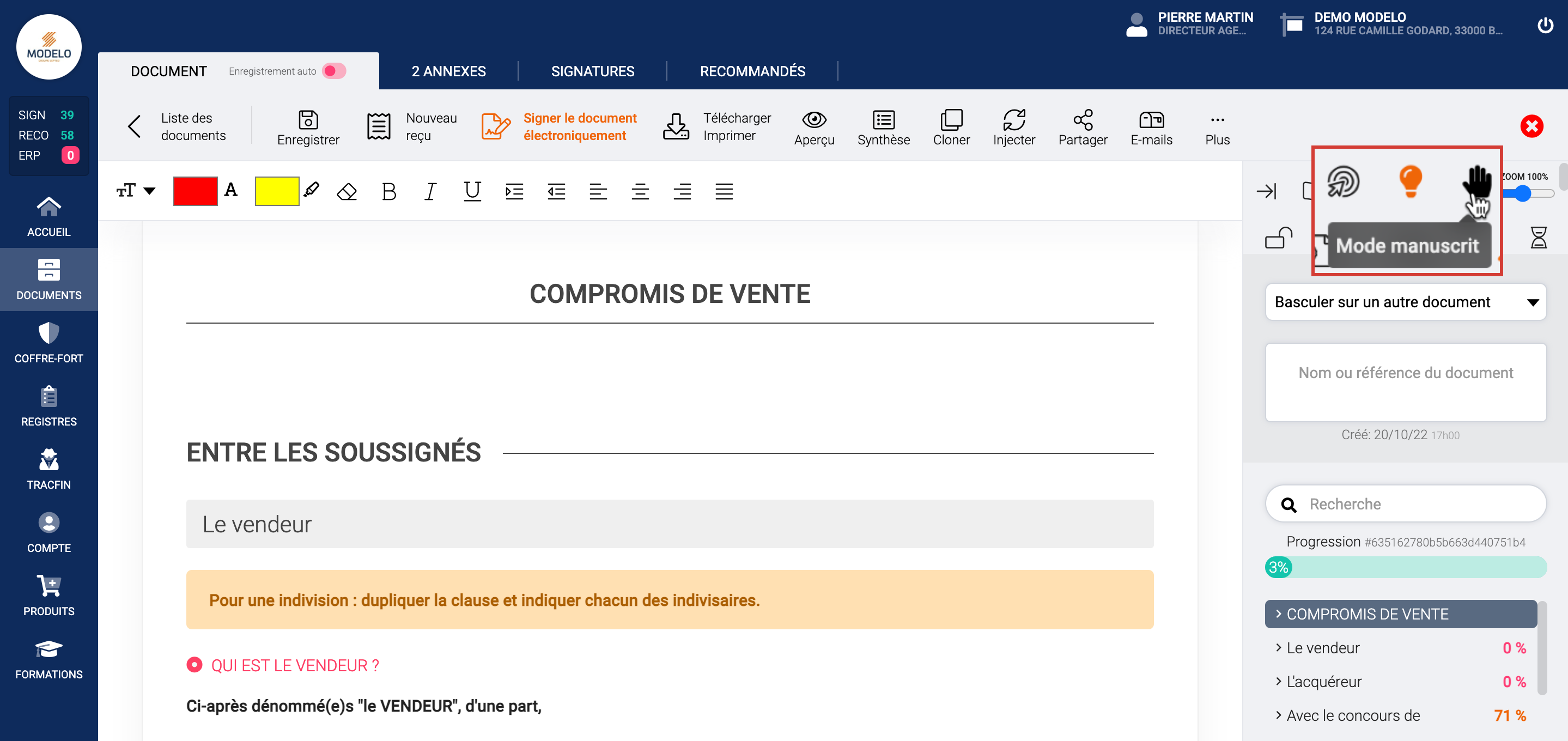Select the eraser formatting tool
Screen dimensions: 1568x741
click(347, 192)
